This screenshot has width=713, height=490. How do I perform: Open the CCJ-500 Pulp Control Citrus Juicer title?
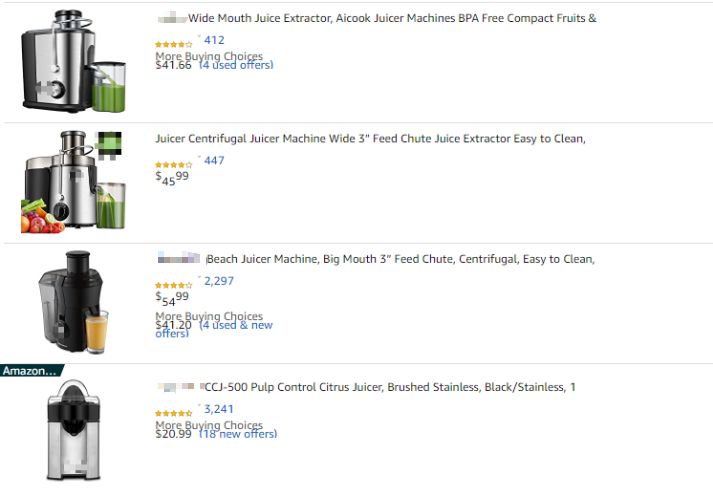tap(390, 387)
